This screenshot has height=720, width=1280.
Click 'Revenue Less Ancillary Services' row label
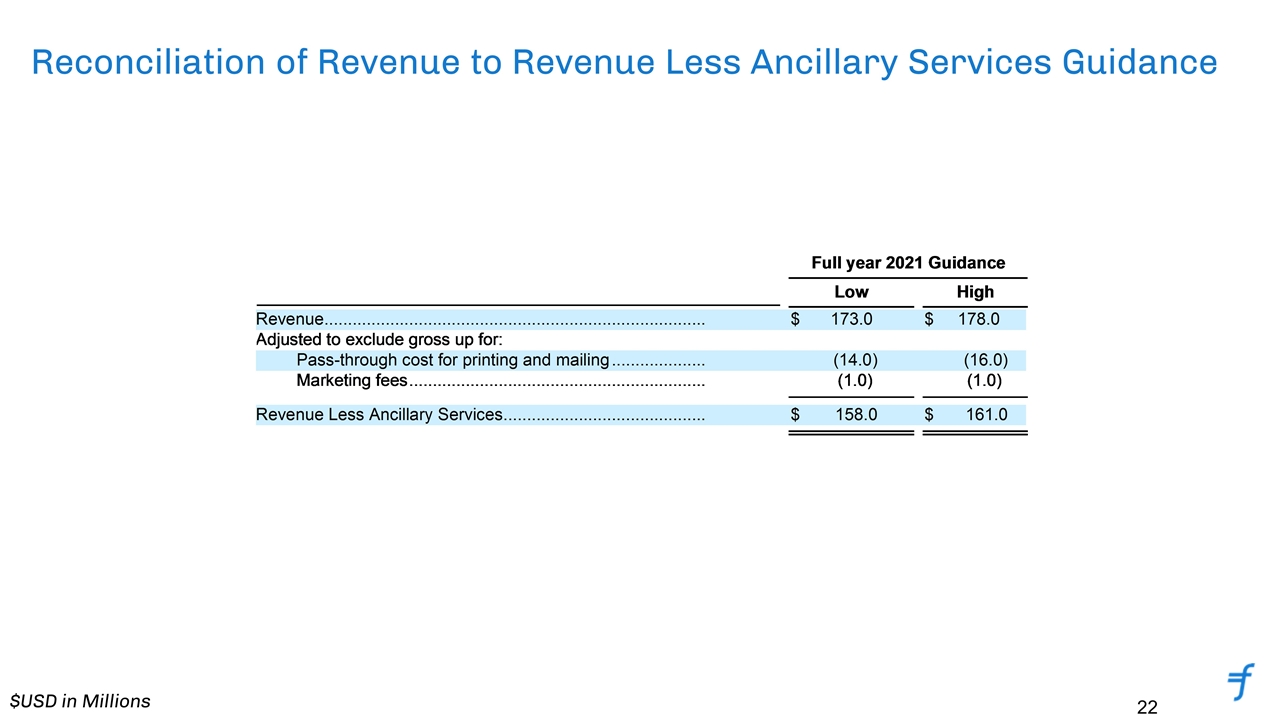[x=378, y=414]
